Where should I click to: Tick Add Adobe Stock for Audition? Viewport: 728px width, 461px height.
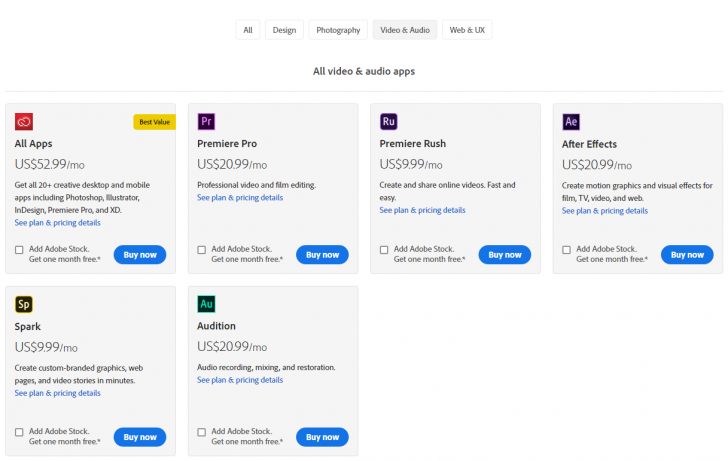pos(202,432)
